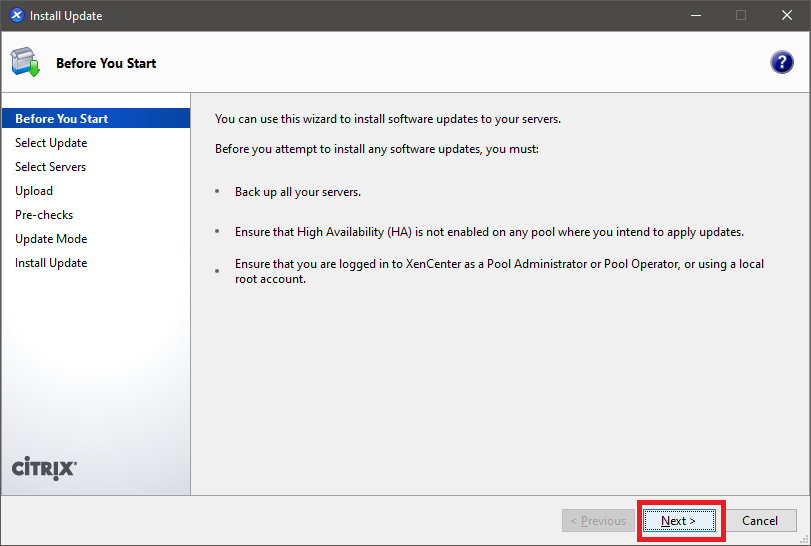The width and height of the screenshot is (811, 546).
Task: Click the Install Update title bar text
Action: [x=66, y=16]
